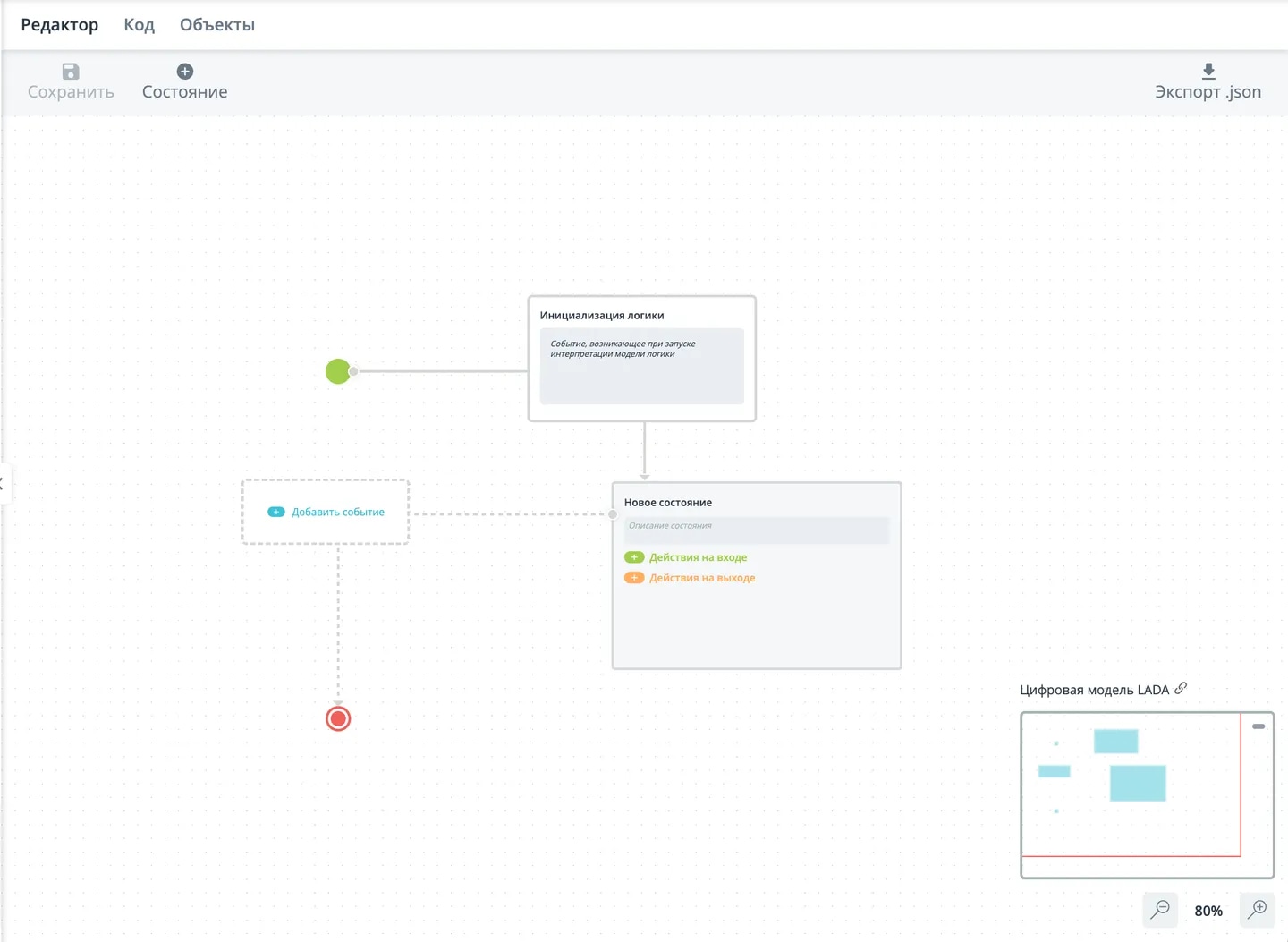The image size is (1288, 942).
Task: Zoom out with the magnifier minus icon
Action: (1160, 910)
